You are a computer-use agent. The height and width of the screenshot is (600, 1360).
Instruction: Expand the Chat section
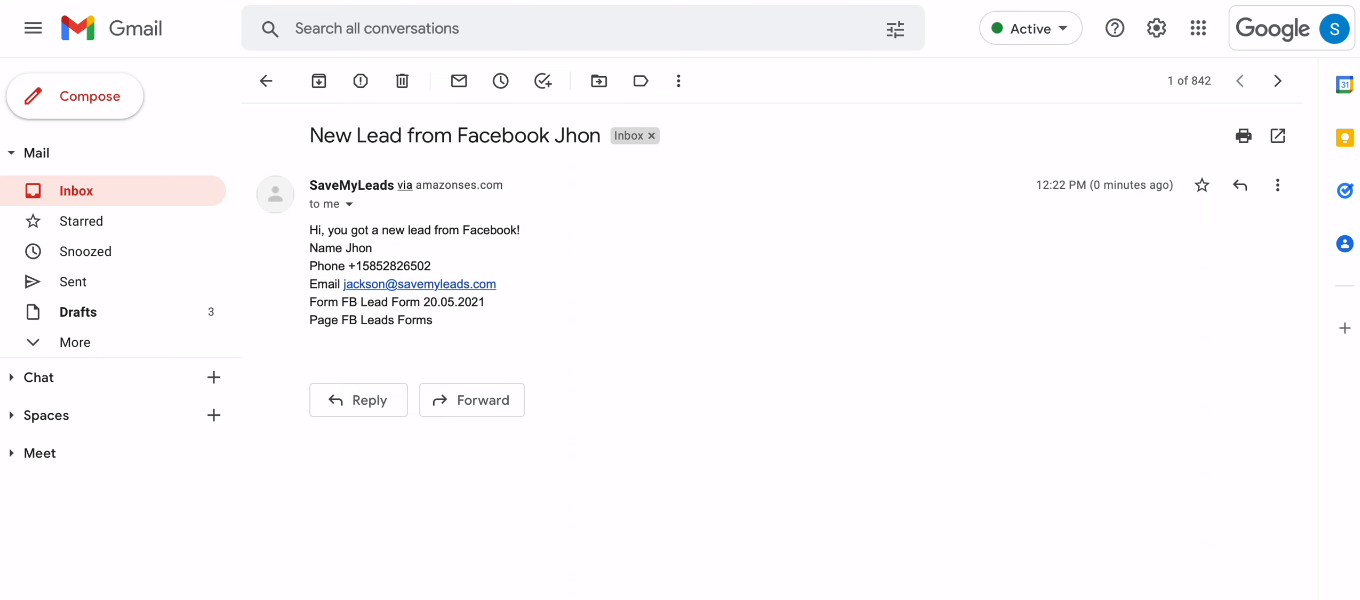click(11, 377)
